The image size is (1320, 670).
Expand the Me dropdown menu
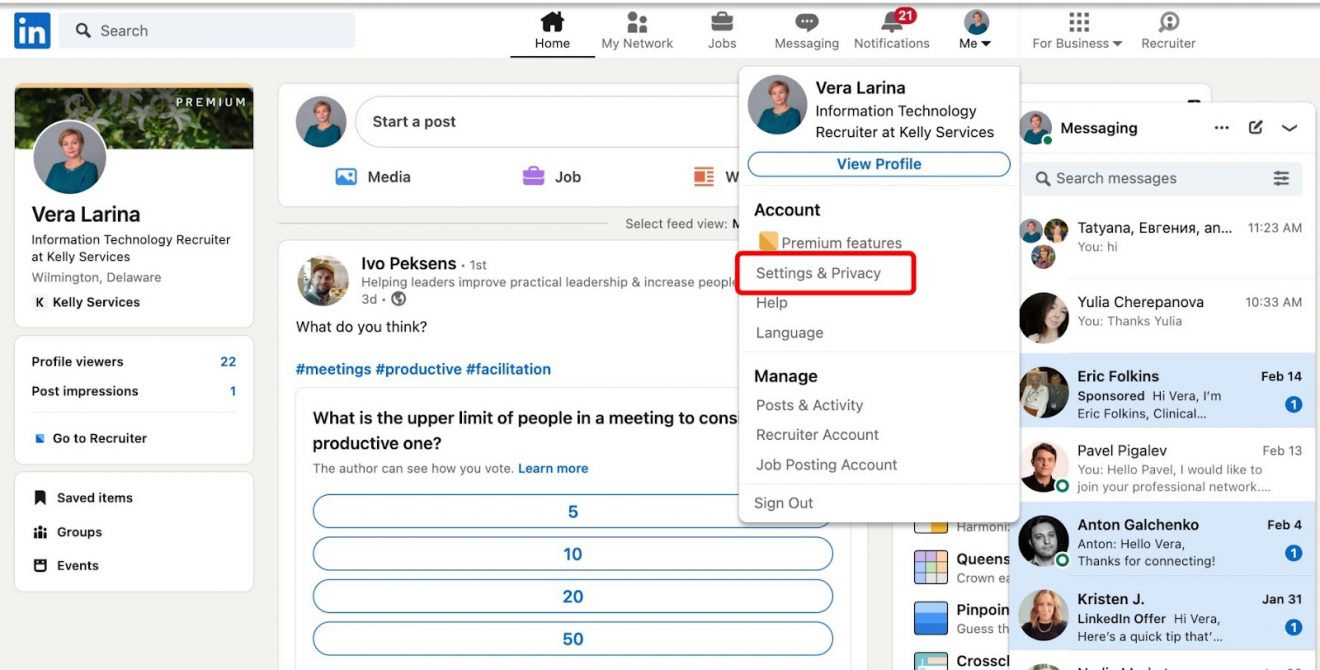[972, 30]
